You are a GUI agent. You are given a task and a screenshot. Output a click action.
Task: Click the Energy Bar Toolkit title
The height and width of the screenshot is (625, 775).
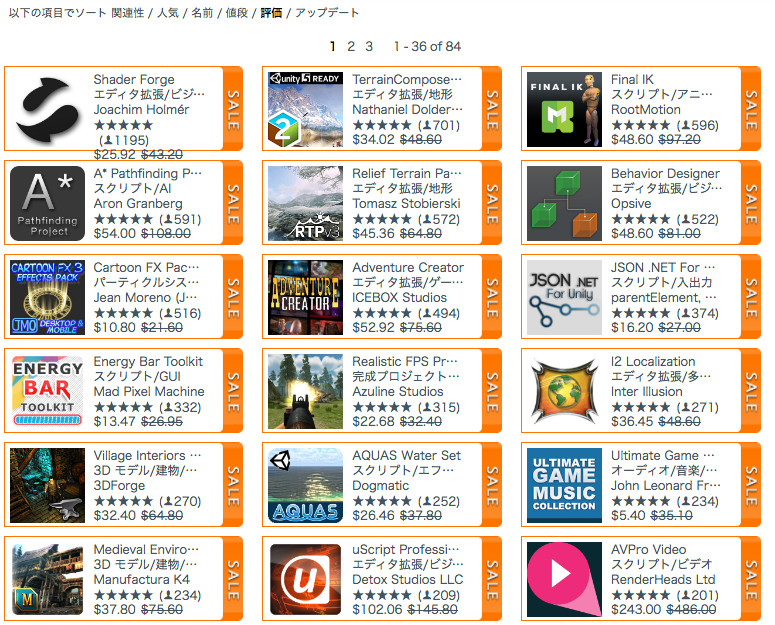(148, 362)
